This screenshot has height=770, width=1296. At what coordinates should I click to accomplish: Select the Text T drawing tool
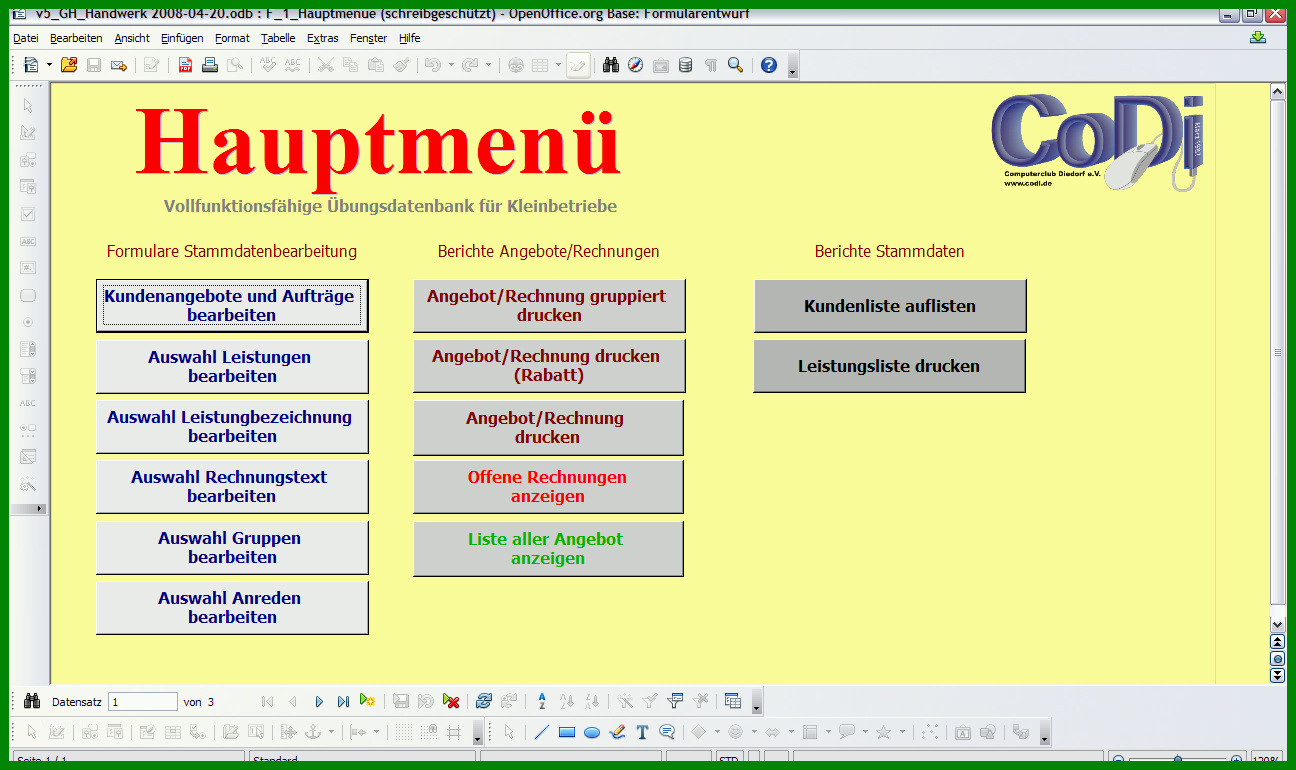[642, 732]
